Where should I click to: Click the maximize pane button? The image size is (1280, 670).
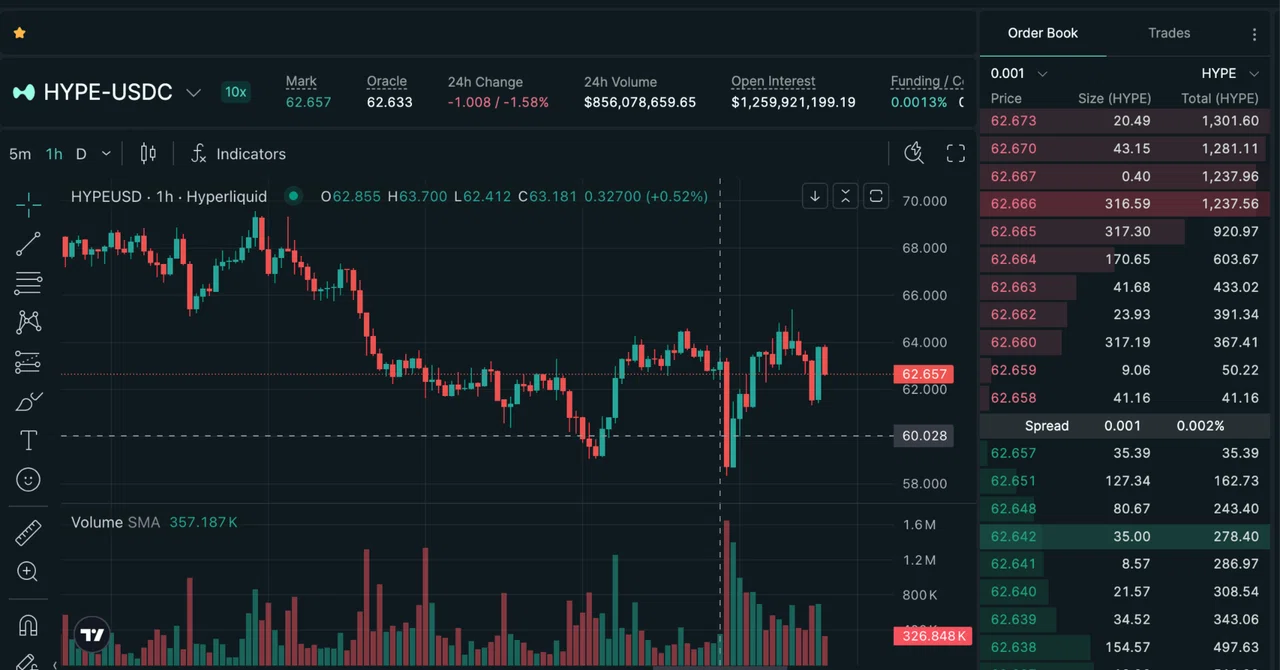point(876,196)
